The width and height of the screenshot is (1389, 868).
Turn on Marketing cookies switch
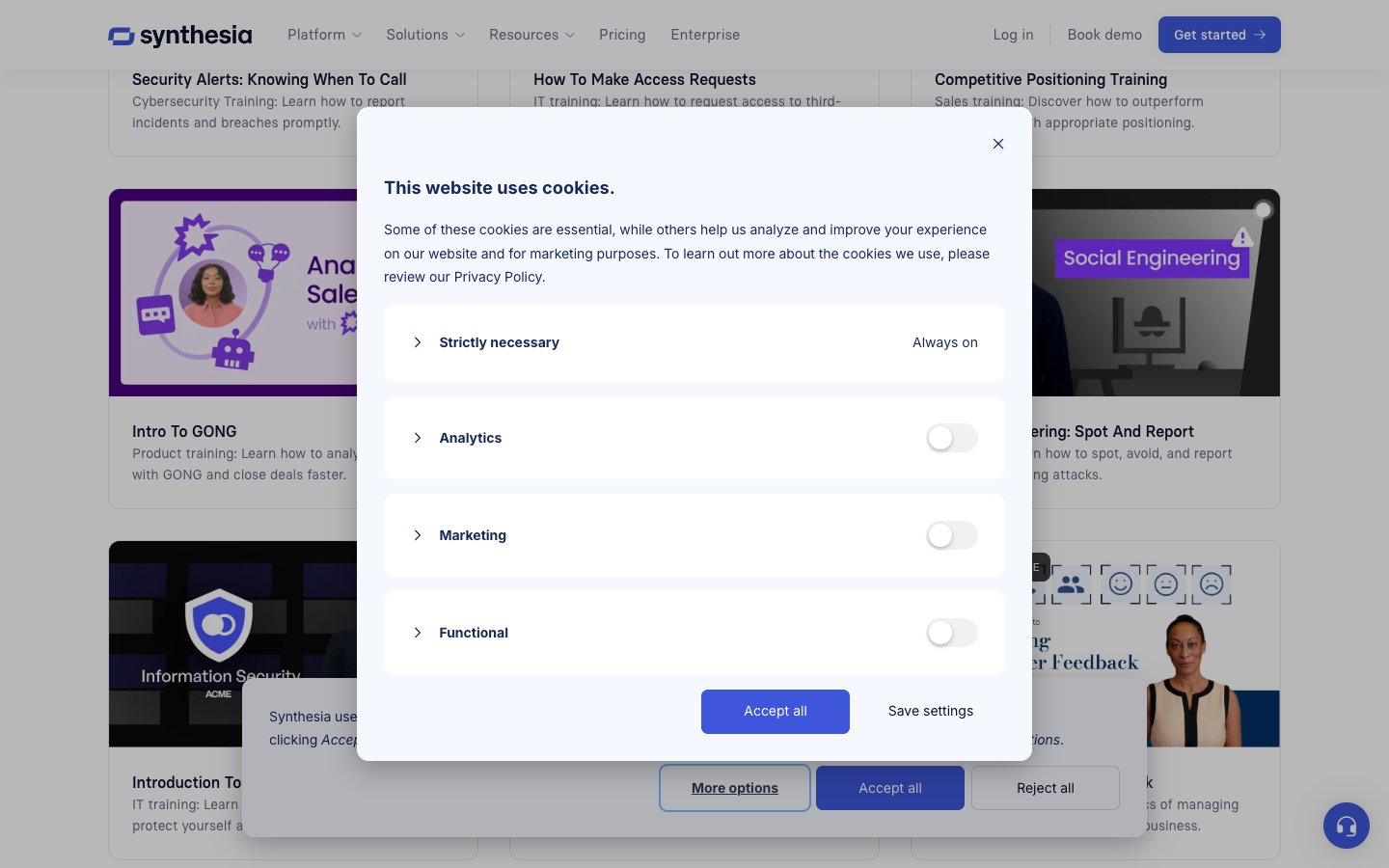[x=951, y=535]
